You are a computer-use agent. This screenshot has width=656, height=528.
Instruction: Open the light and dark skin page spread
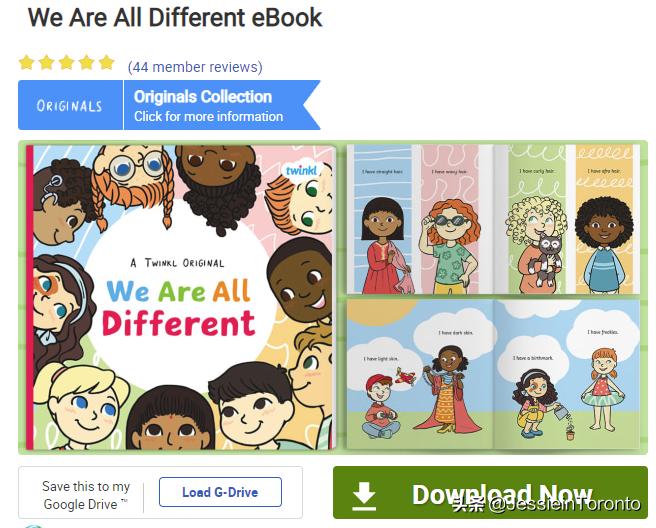pyautogui.click(x=420, y=374)
